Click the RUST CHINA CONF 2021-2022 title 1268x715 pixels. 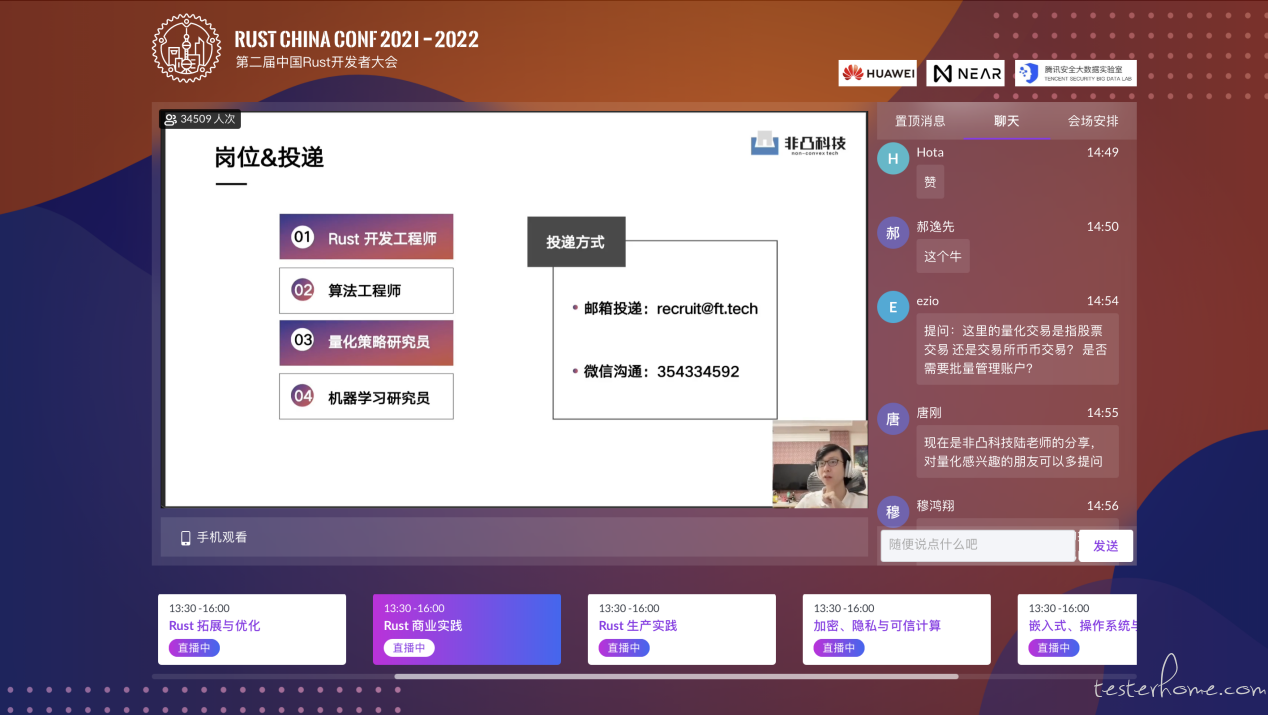[357, 39]
